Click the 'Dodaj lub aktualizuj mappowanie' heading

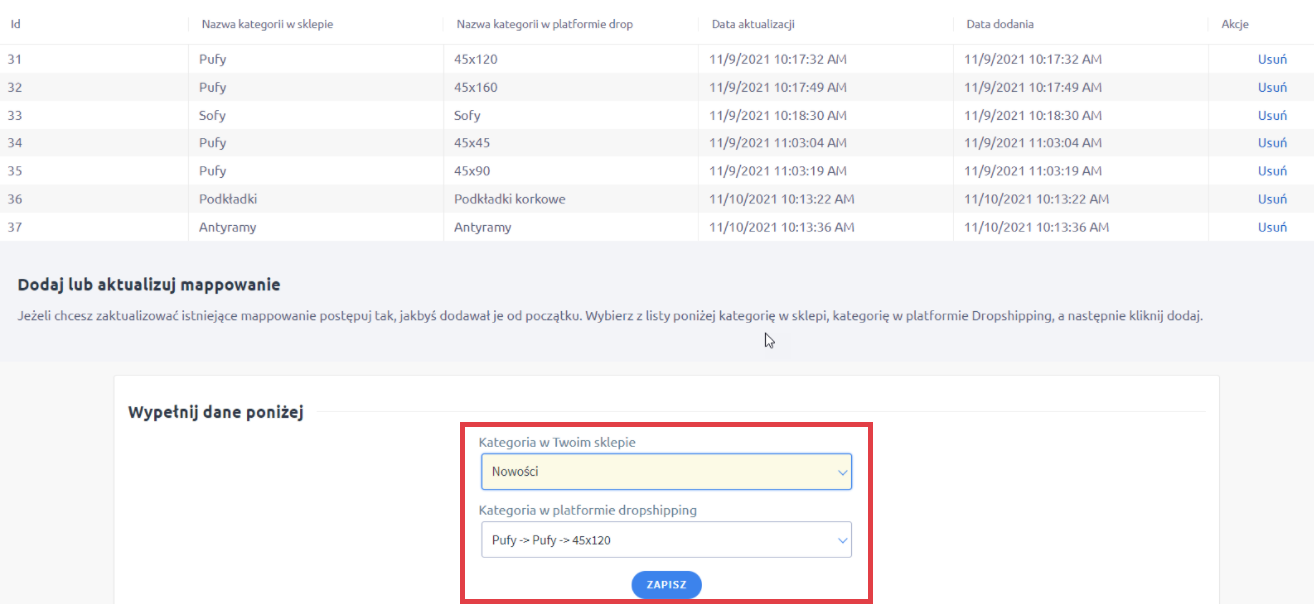tap(149, 285)
